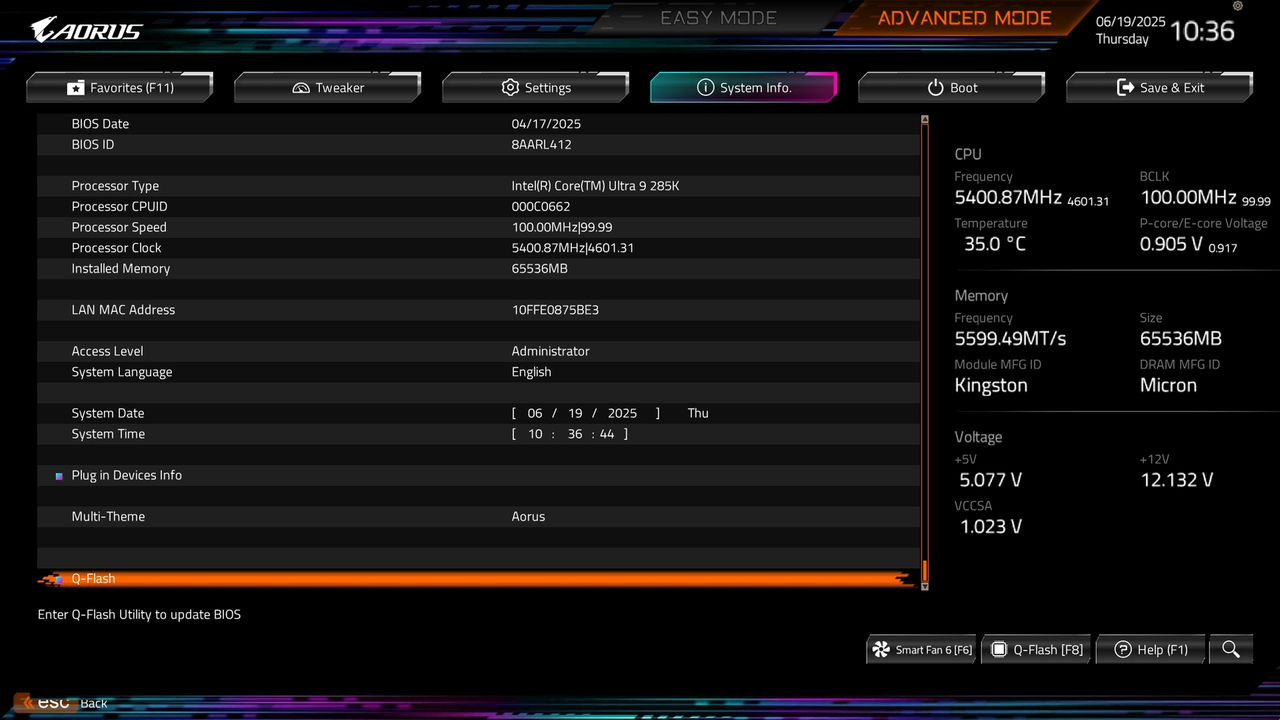Click Processor Clock row label

pyautogui.click(x=116, y=248)
